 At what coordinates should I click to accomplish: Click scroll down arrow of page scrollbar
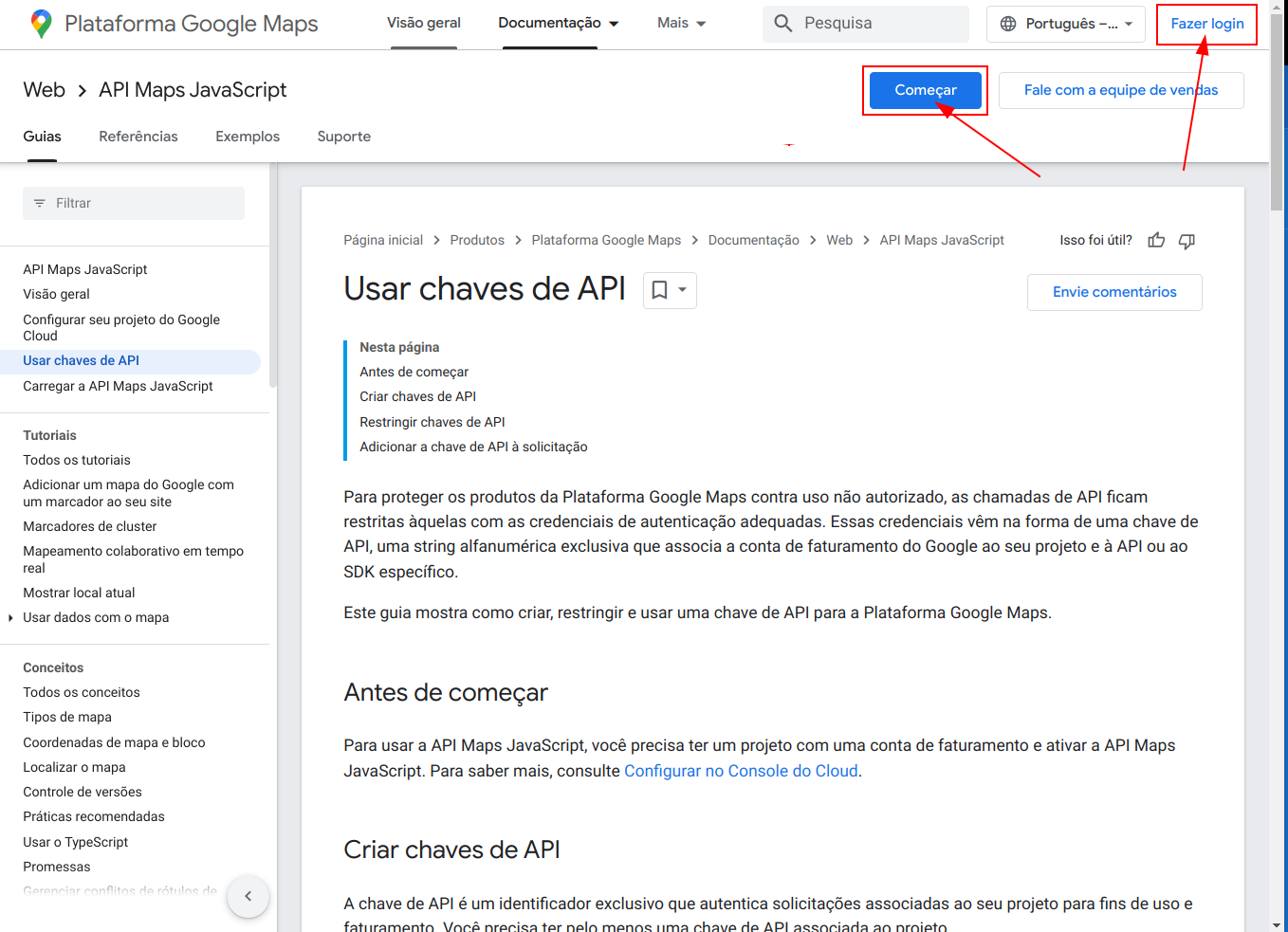click(x=1277, y=924)
